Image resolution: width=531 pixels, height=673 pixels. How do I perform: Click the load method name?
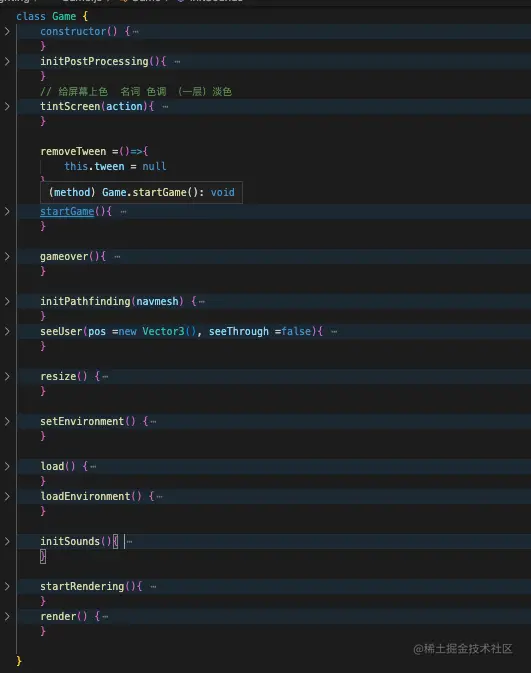(52, 467)
